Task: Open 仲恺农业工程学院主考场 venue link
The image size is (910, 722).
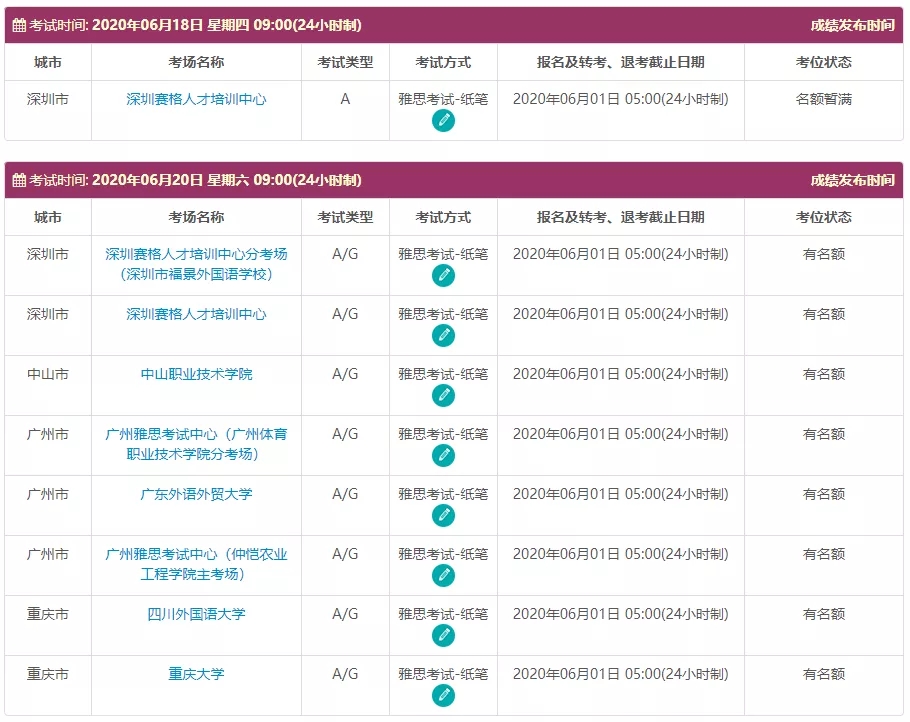Action: [x=196, y=564]
